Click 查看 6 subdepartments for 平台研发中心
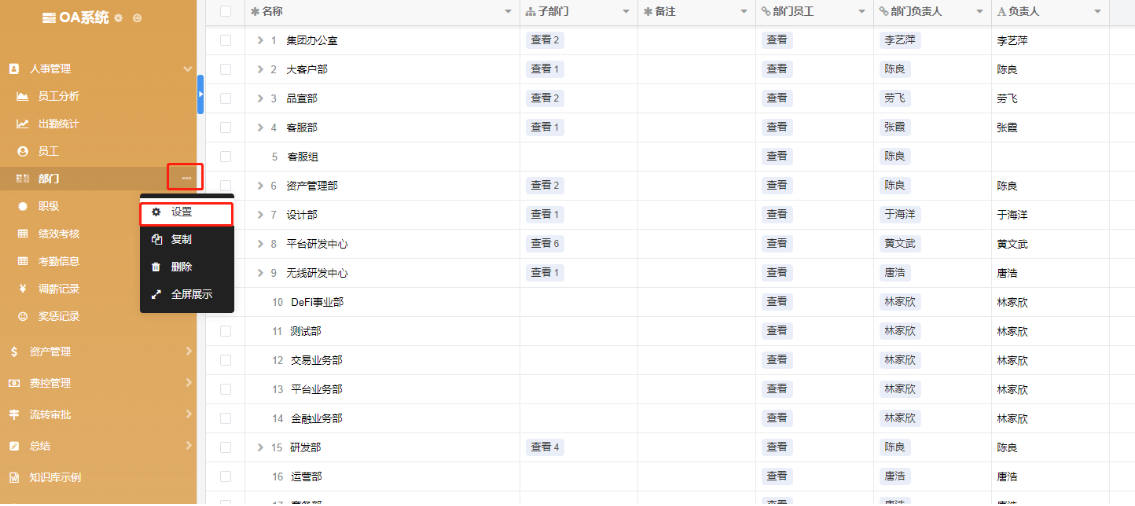The width and height of the screenshot is (1135, 506). 545,244
